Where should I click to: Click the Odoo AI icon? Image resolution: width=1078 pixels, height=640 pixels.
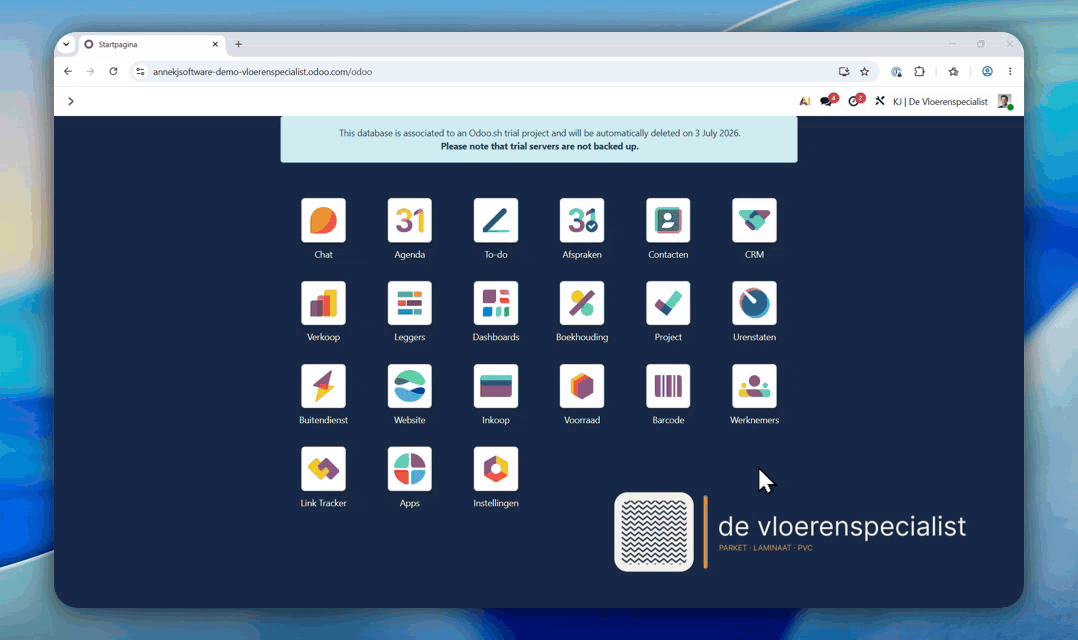[x=804, y=101]
